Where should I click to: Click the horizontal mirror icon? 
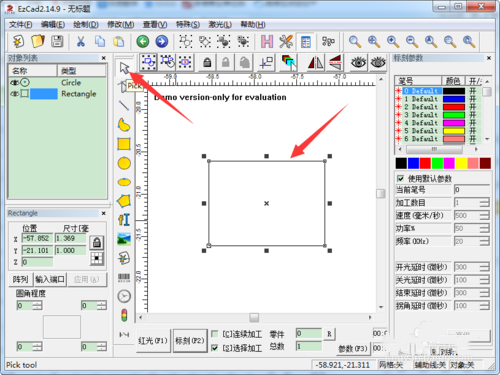point(315,62)
